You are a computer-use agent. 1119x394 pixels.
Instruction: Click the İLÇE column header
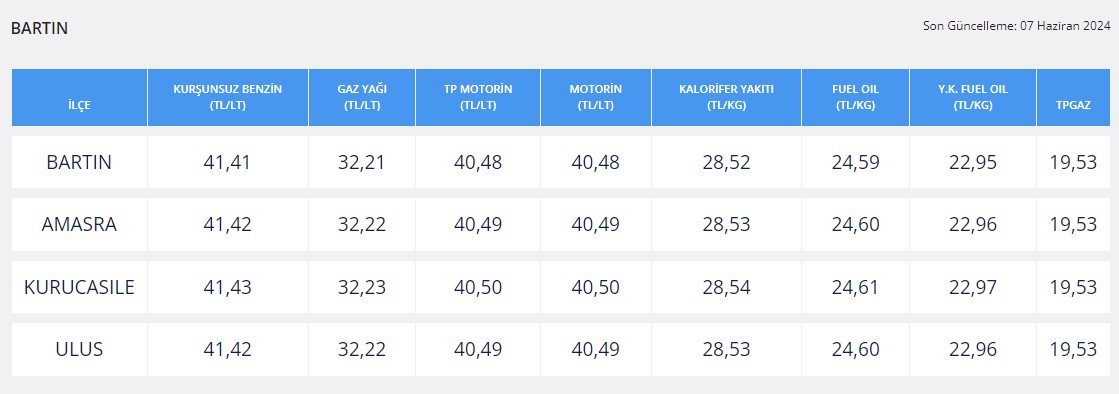79,98
